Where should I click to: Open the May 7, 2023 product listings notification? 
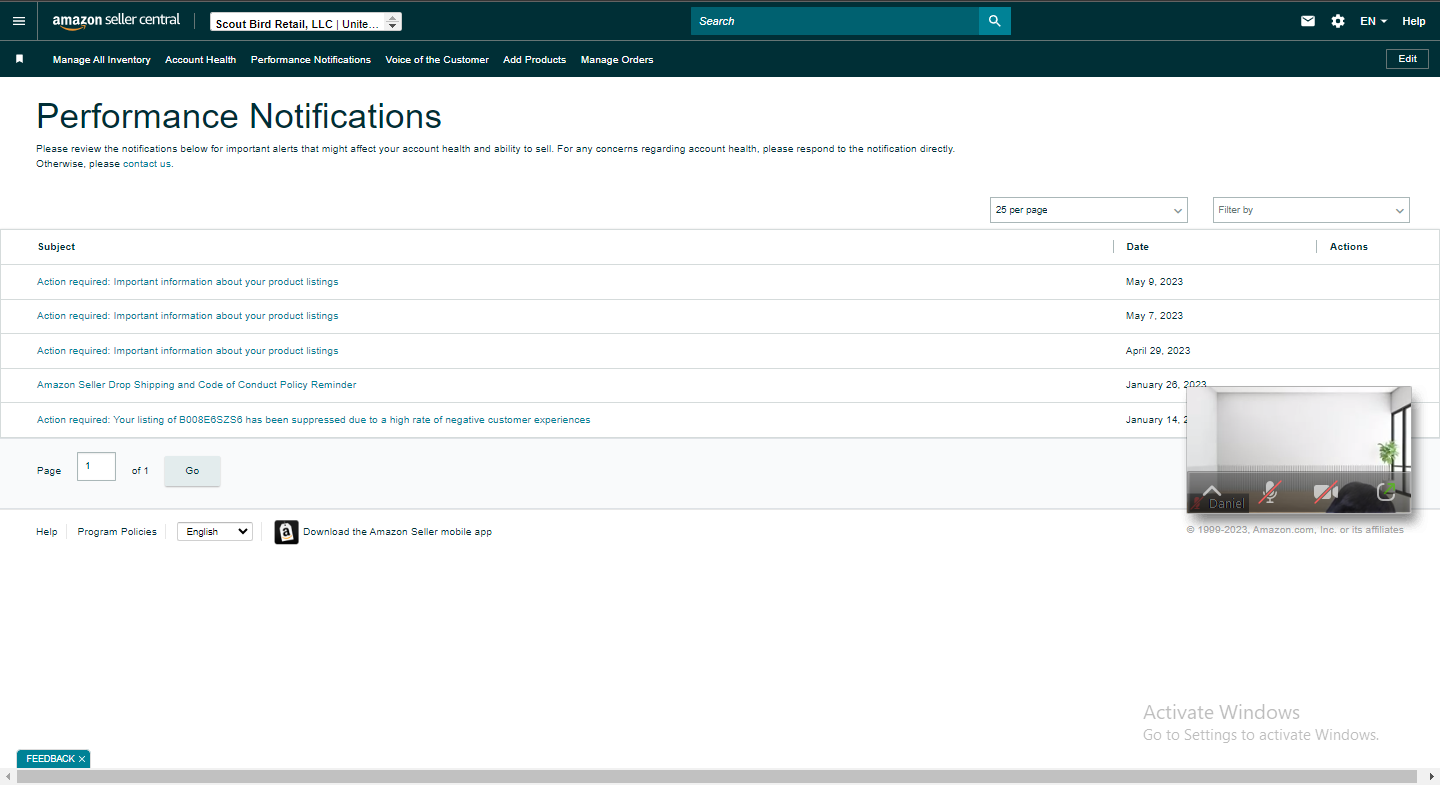pos(188,316)
